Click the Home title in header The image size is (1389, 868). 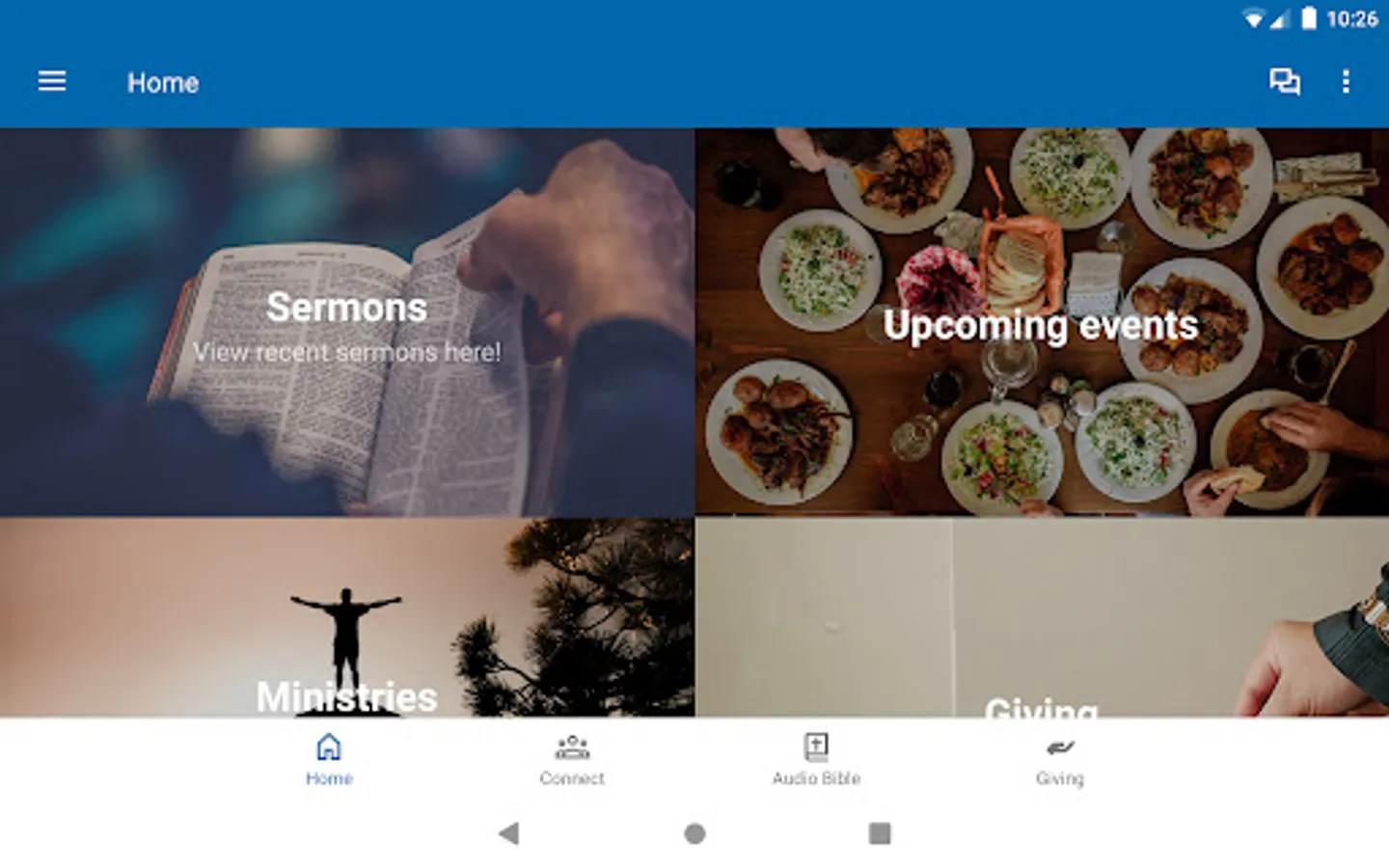point(163,83)
